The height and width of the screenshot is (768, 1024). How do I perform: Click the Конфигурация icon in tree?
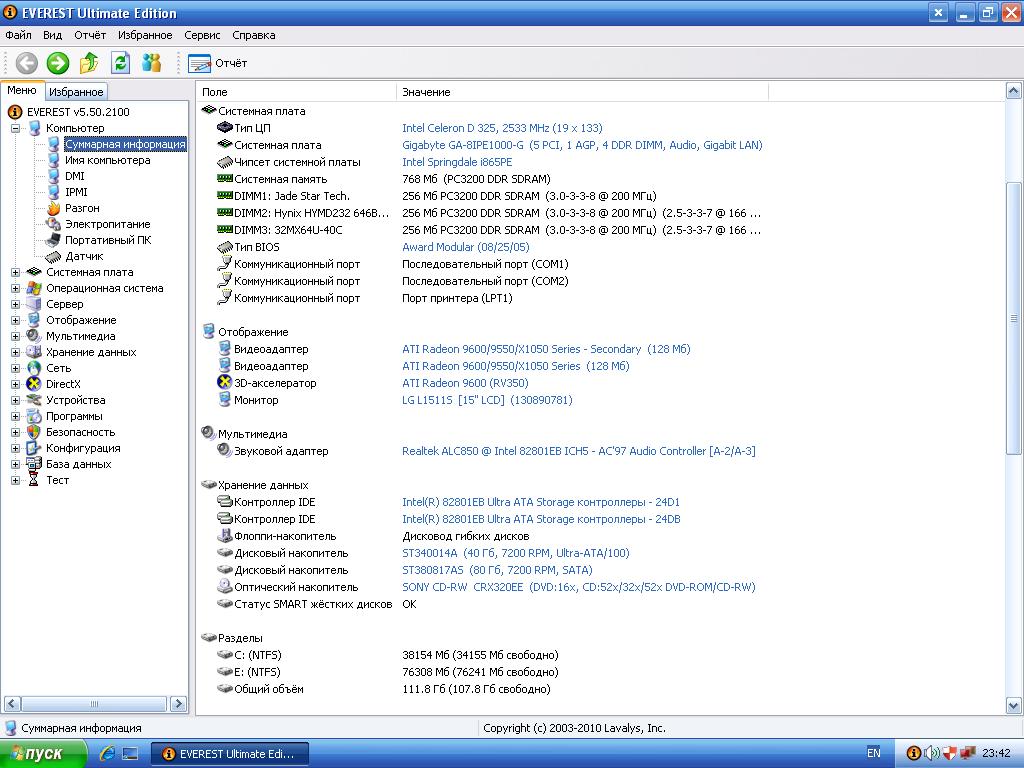coord(34,449)
